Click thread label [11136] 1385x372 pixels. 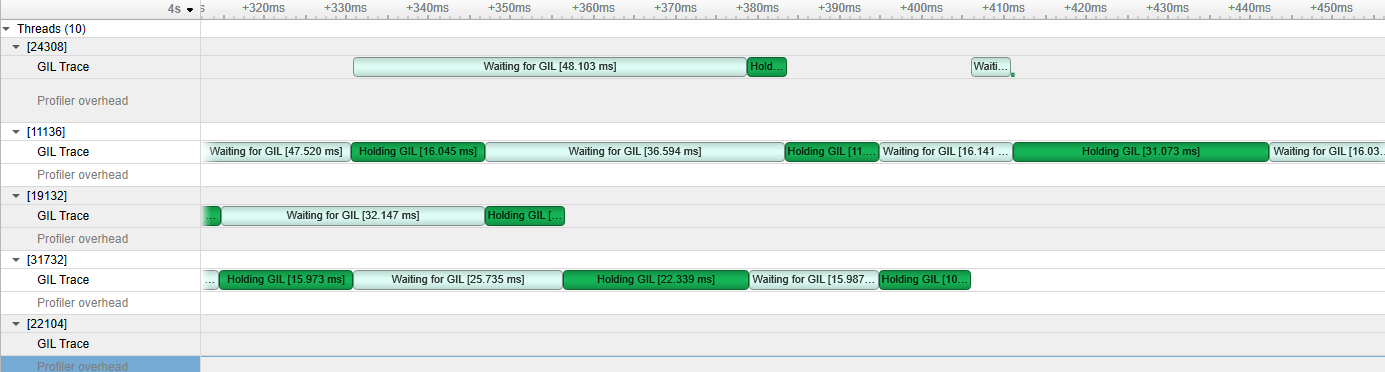click(47, 131)
